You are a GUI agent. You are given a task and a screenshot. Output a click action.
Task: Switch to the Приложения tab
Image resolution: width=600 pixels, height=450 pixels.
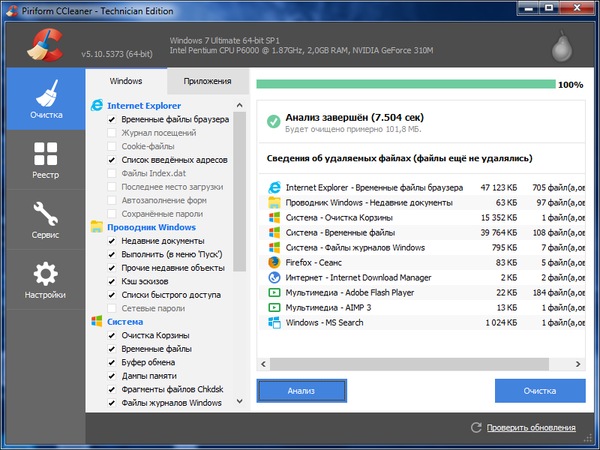click(x=207, y=81)
